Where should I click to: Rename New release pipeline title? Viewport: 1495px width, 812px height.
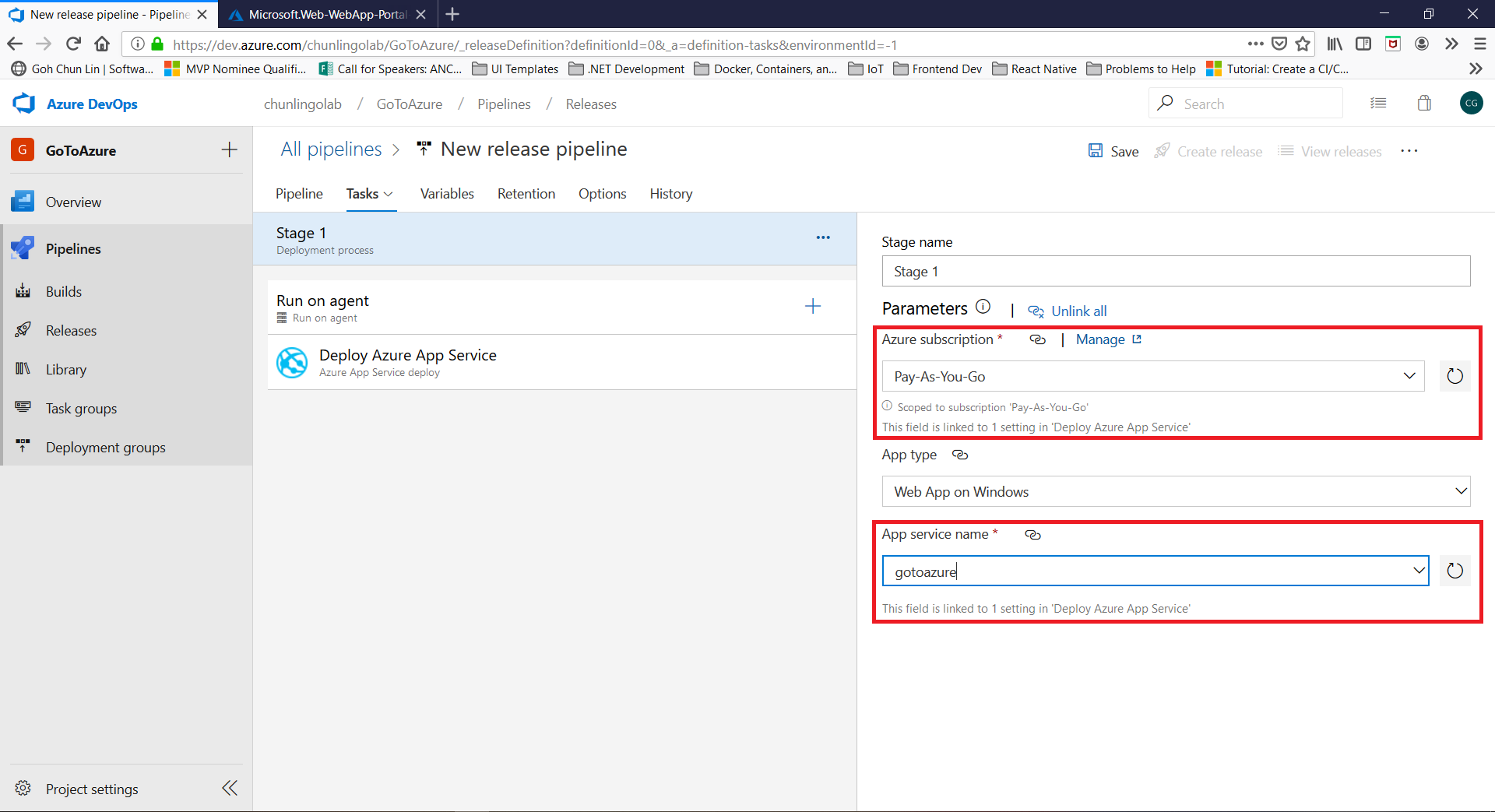533,149
